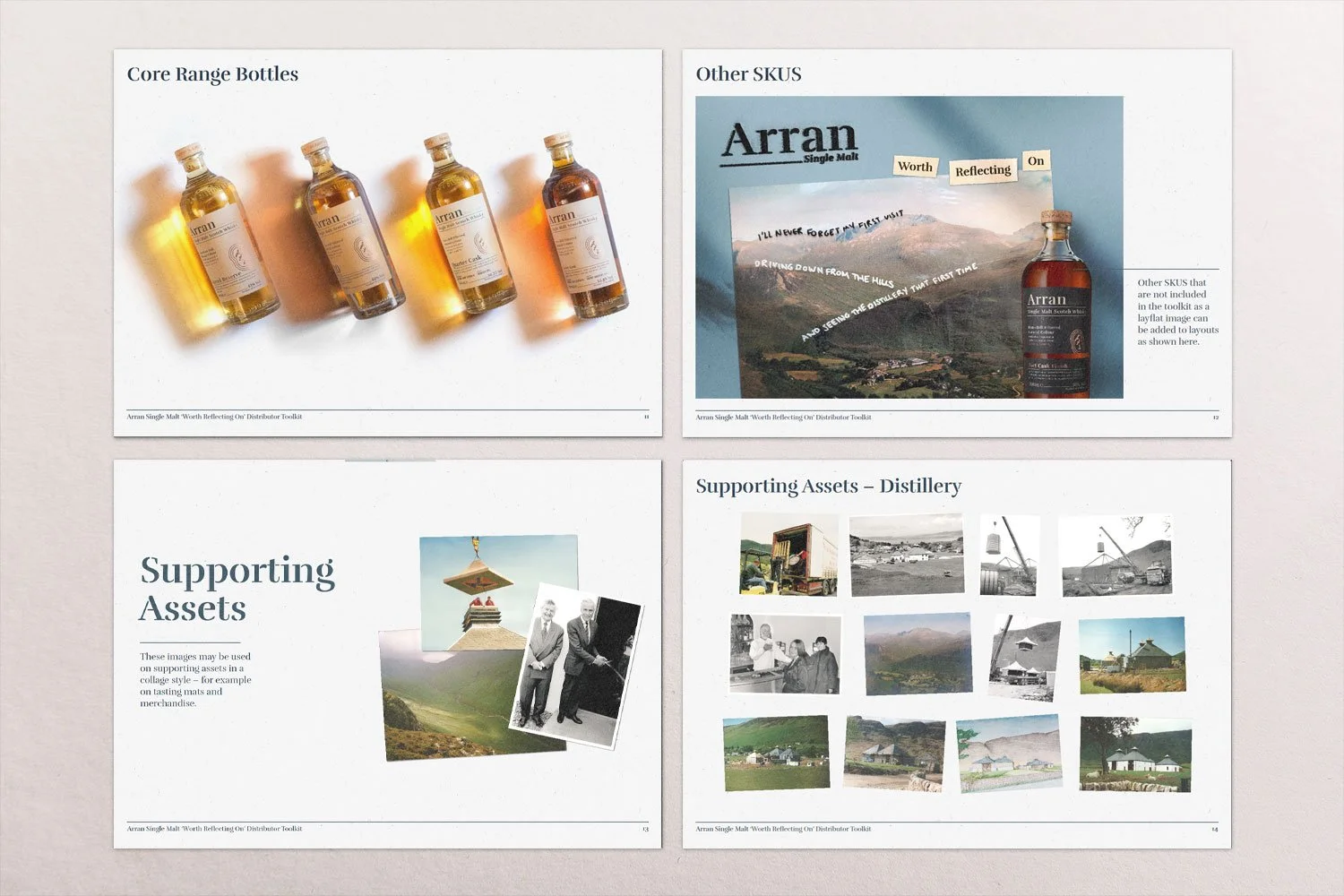The height and width of the screenshot is (896, 1344).
Task: Select the bottom-right photo of white distillery buildings beside a tree
Action: 1136,754
